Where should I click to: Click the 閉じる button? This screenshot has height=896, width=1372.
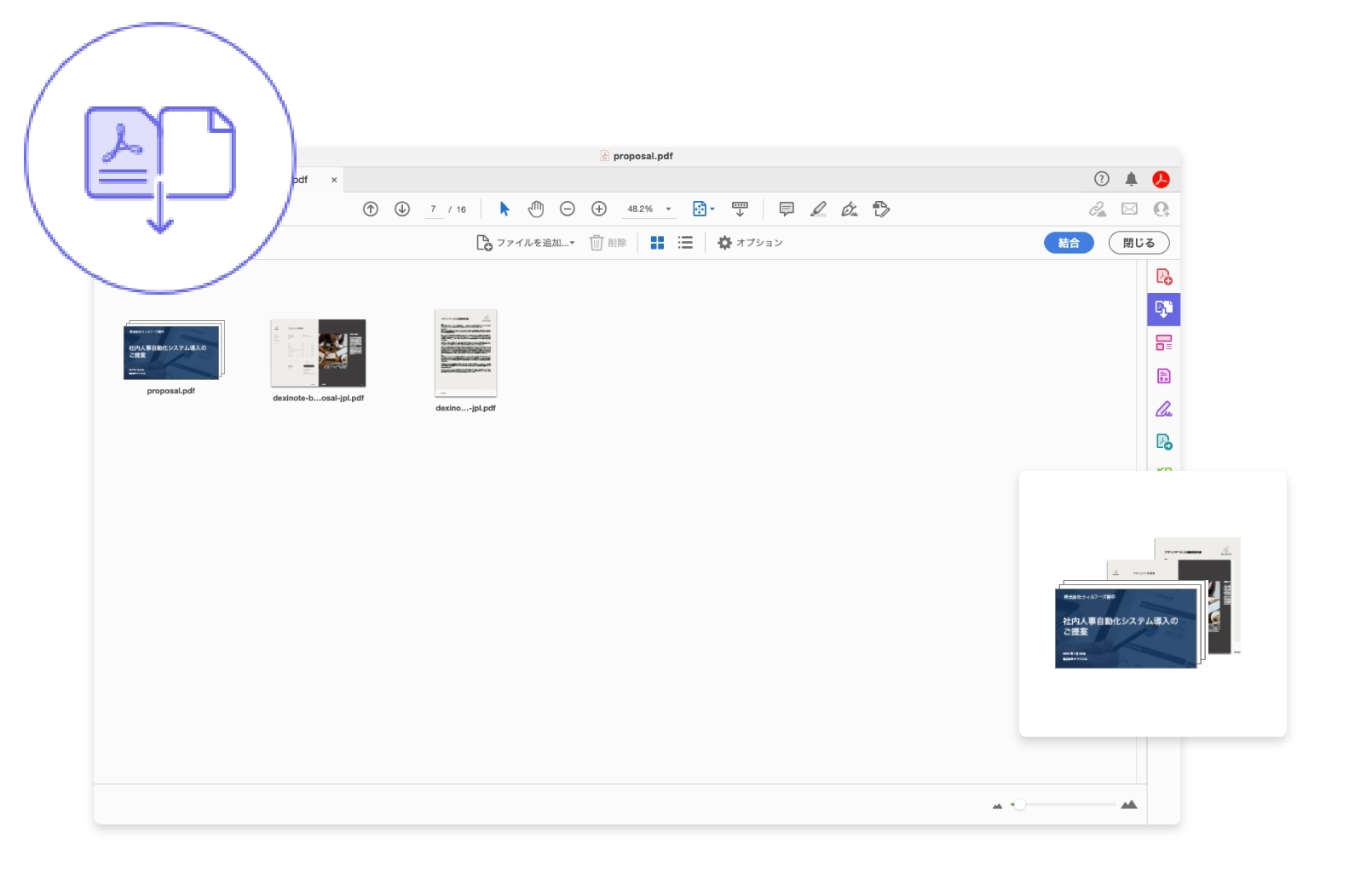1139,243
